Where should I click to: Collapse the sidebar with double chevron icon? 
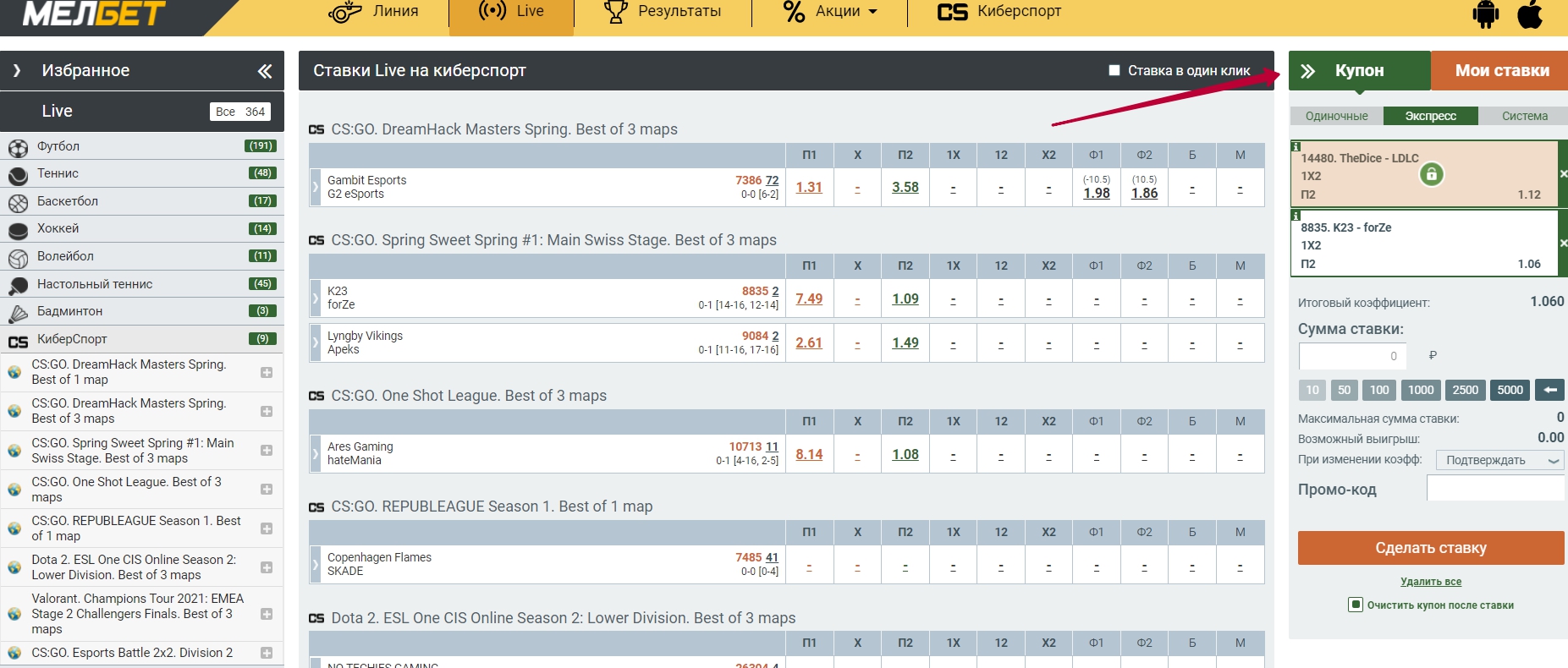(x=265, y=71)
